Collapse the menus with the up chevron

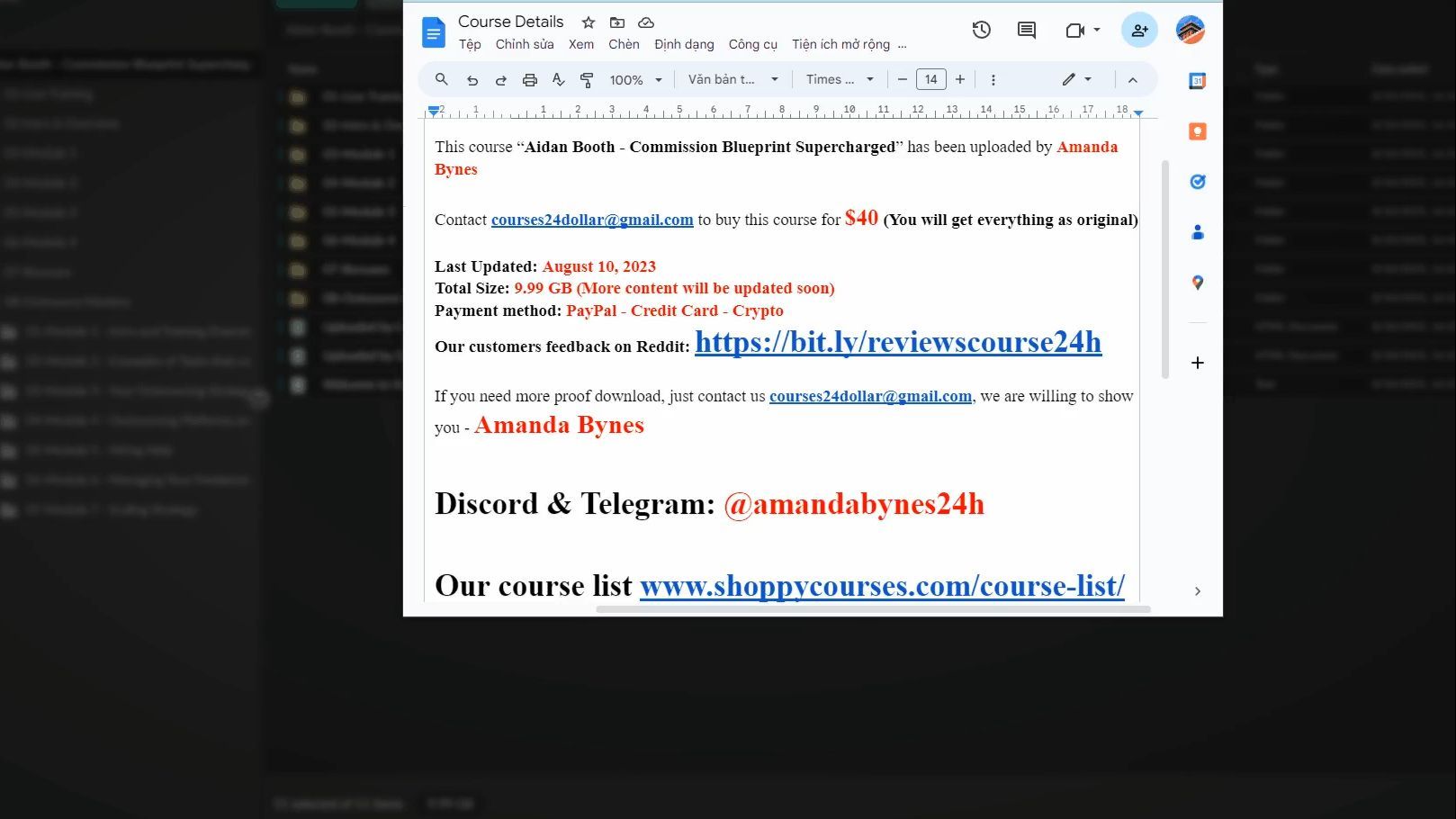(x=1133, y=80)
